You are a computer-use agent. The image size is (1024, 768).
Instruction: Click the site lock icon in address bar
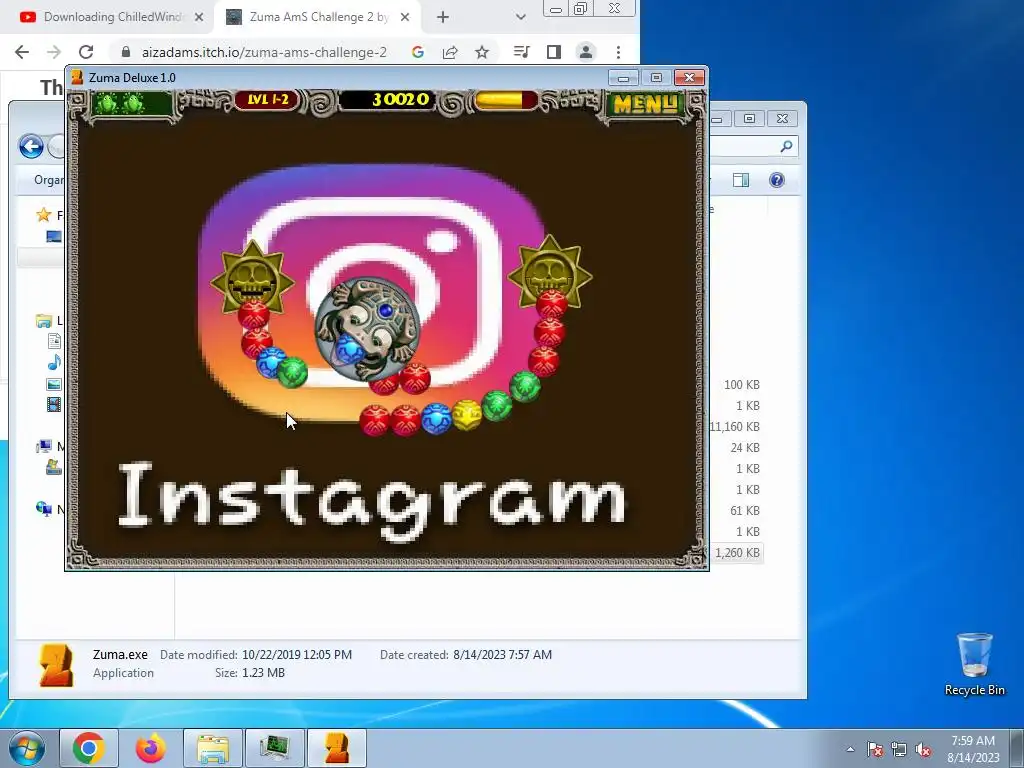tap(126, 52)
